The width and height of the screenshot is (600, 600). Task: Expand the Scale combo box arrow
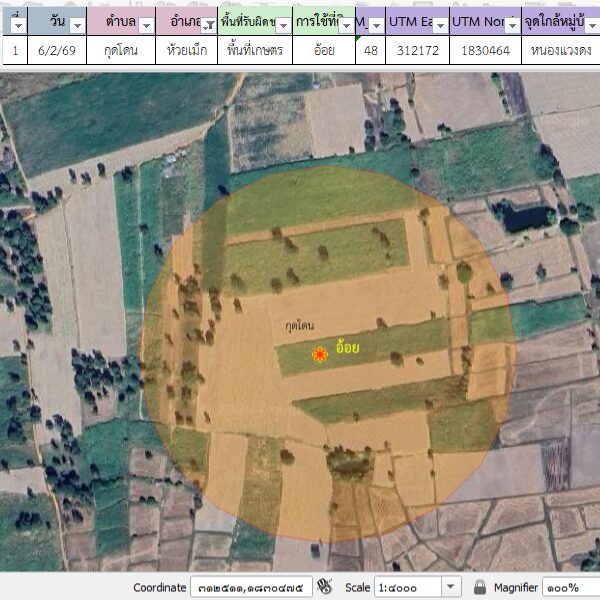click(x=450, y=587)
